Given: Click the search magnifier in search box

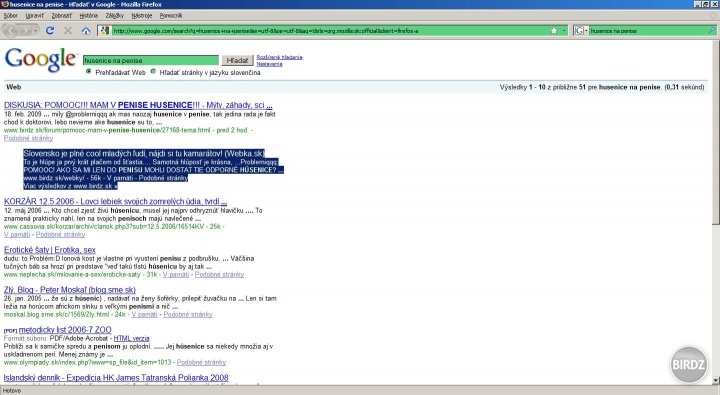Looking at the screenshot, I should click(712, 30).
